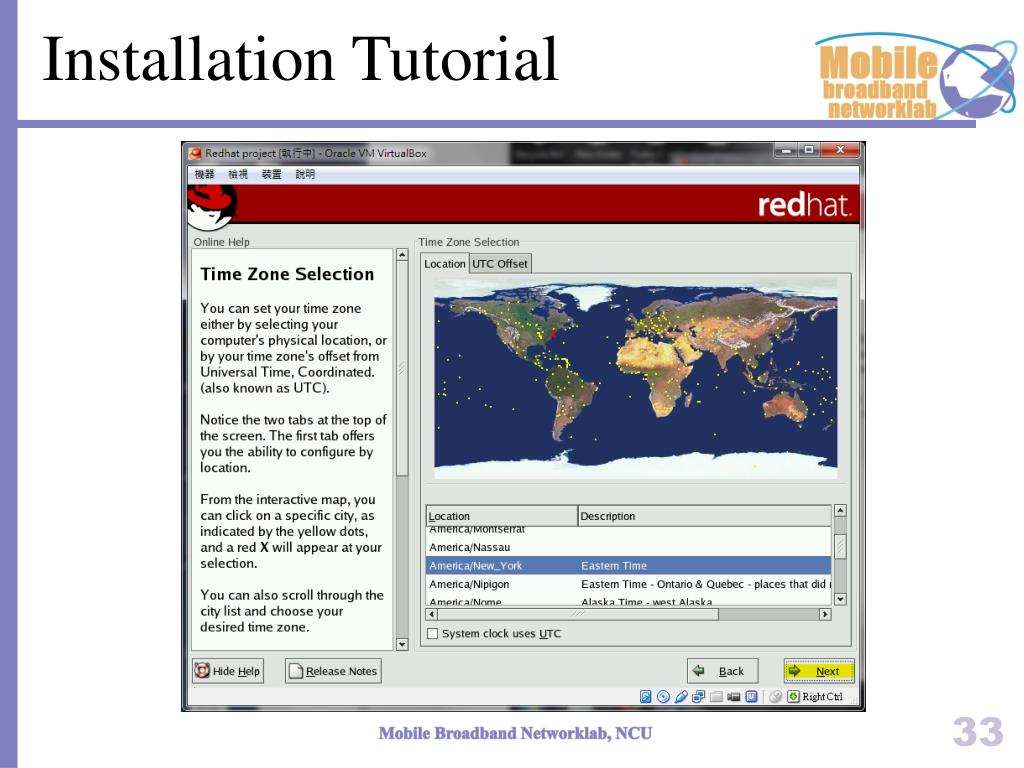
Task: Click the mouse integration status icon
Action: point(776,696)
